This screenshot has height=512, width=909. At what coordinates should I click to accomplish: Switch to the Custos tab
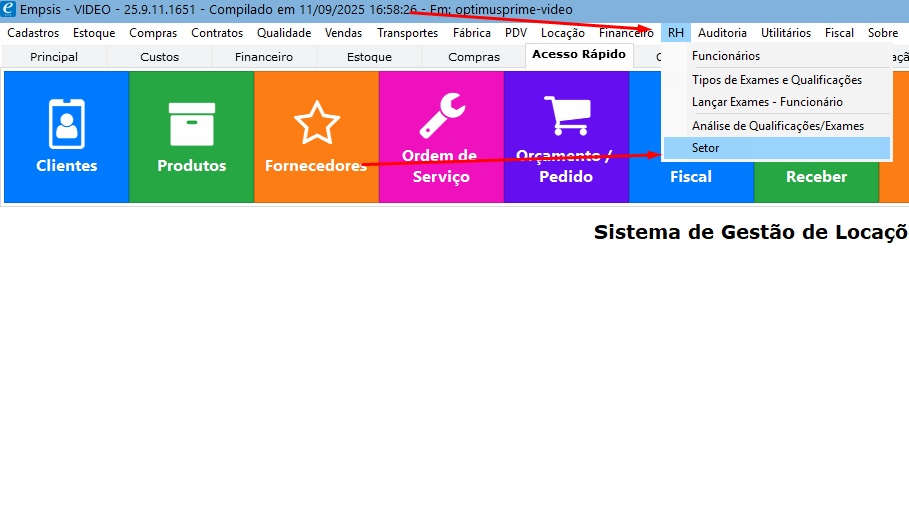pyautogui.click(x=159, y=57)
